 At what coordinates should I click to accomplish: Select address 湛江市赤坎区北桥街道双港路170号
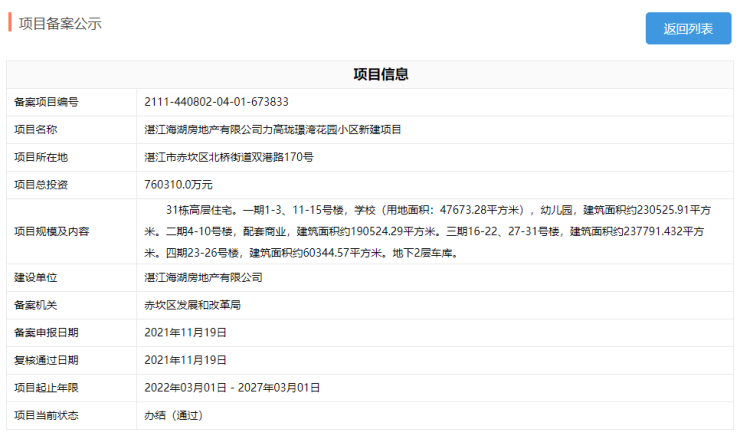tap(229, 157)
